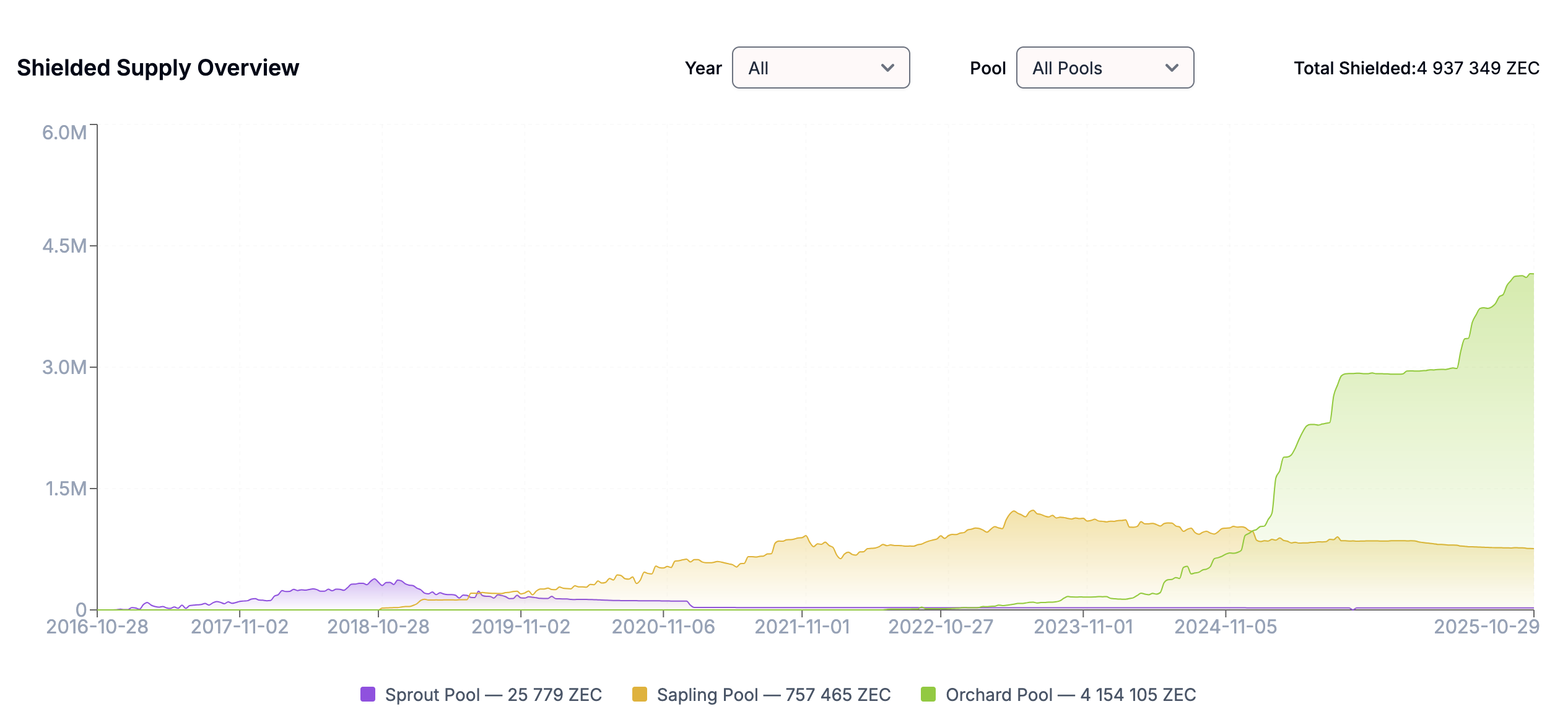
Task: Click the 2025-10-29 date axis label
Action: [x=1483, y=627]
